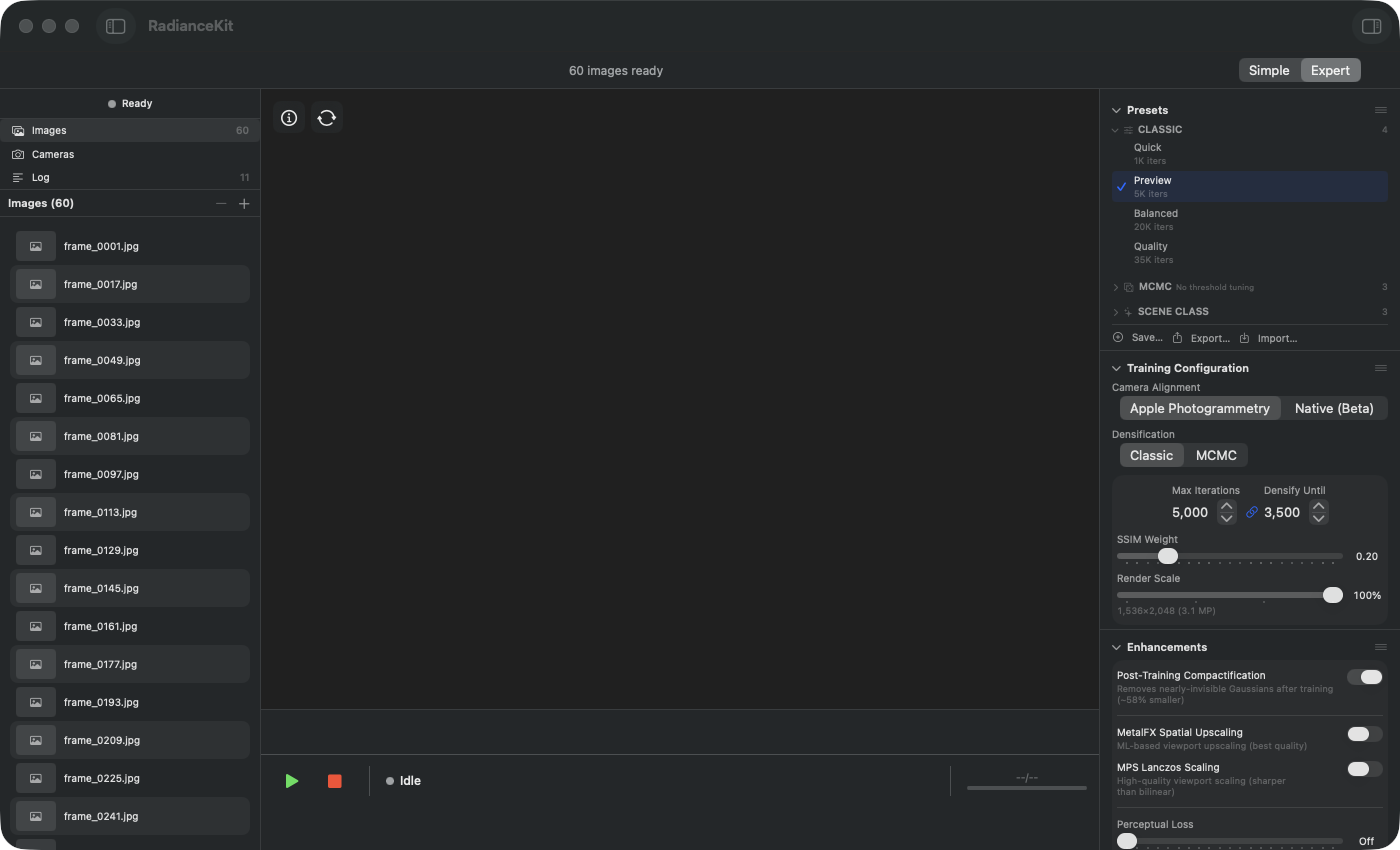Click the Max Iterations value field
This screenshot has width=1400, height=850.
point(1190,512)
